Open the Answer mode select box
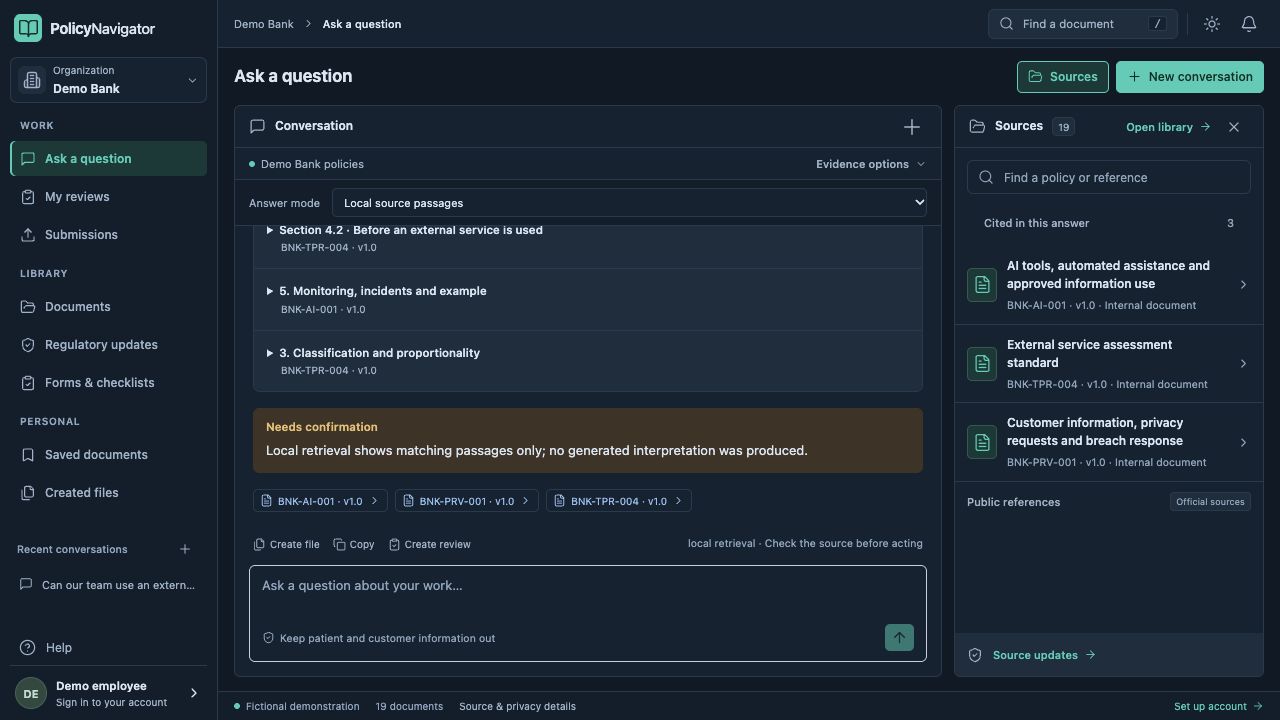The width and height of the screenshot is (1280, 720). point(629,203)
